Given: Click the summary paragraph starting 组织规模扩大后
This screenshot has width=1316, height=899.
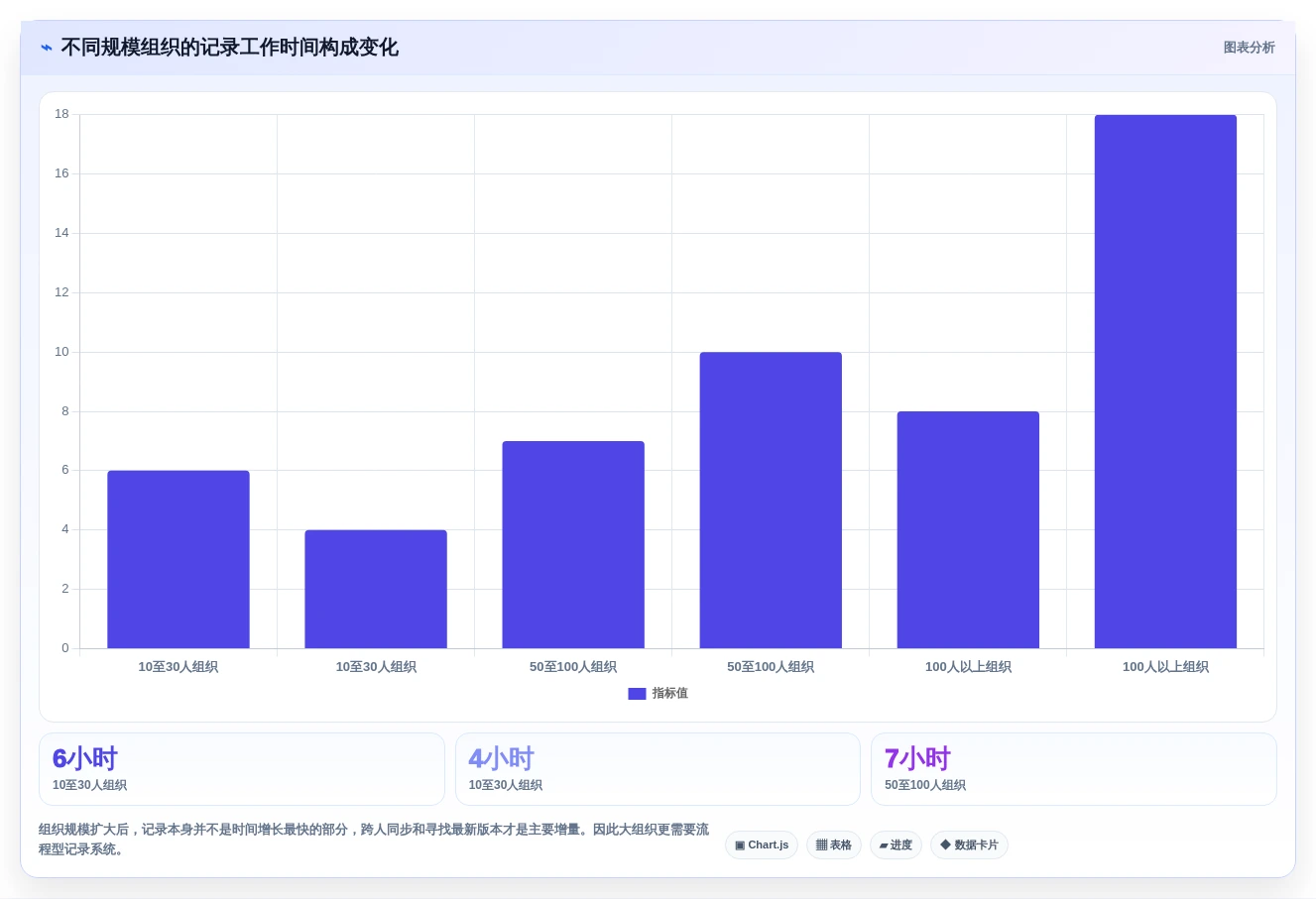Looking at the screenshot, I should click(x=374, y=840).
